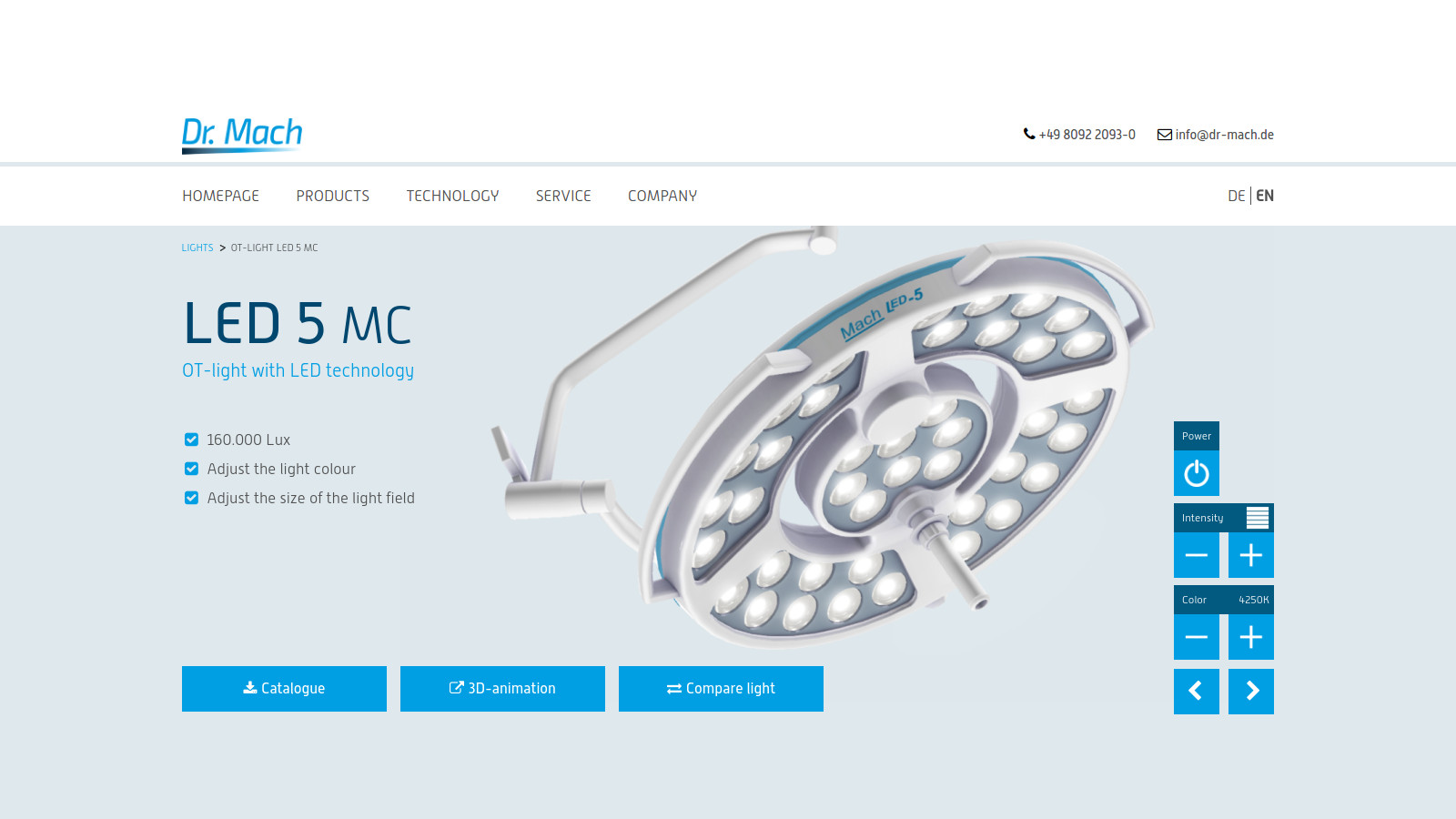Go to previous view with left chevron

point(1197,692)
